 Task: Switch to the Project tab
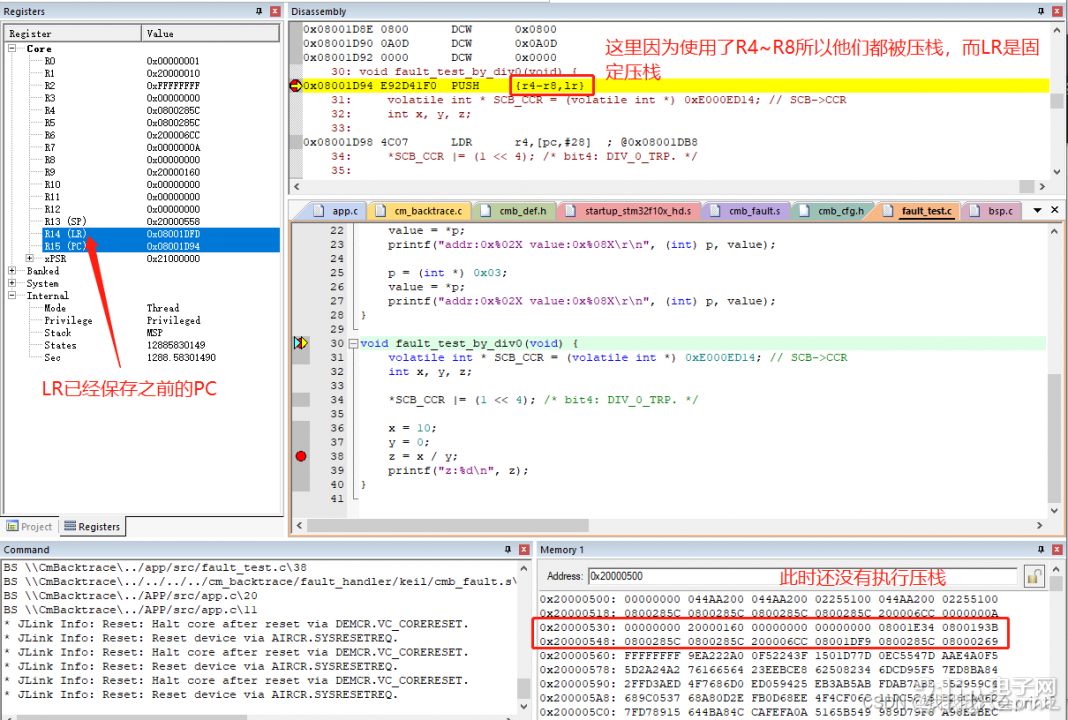pos(29,526)
